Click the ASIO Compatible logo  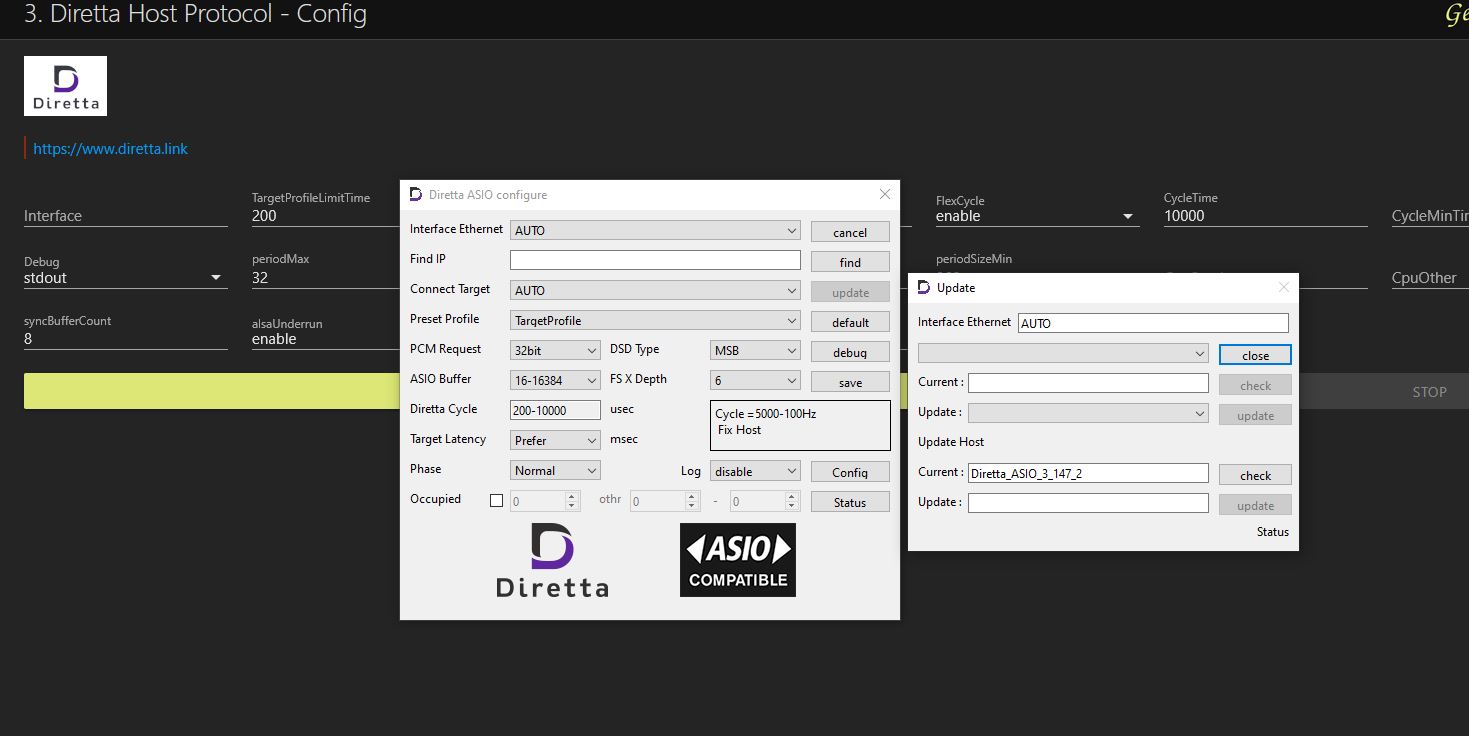pyautogui.click(x=738, y=560)
